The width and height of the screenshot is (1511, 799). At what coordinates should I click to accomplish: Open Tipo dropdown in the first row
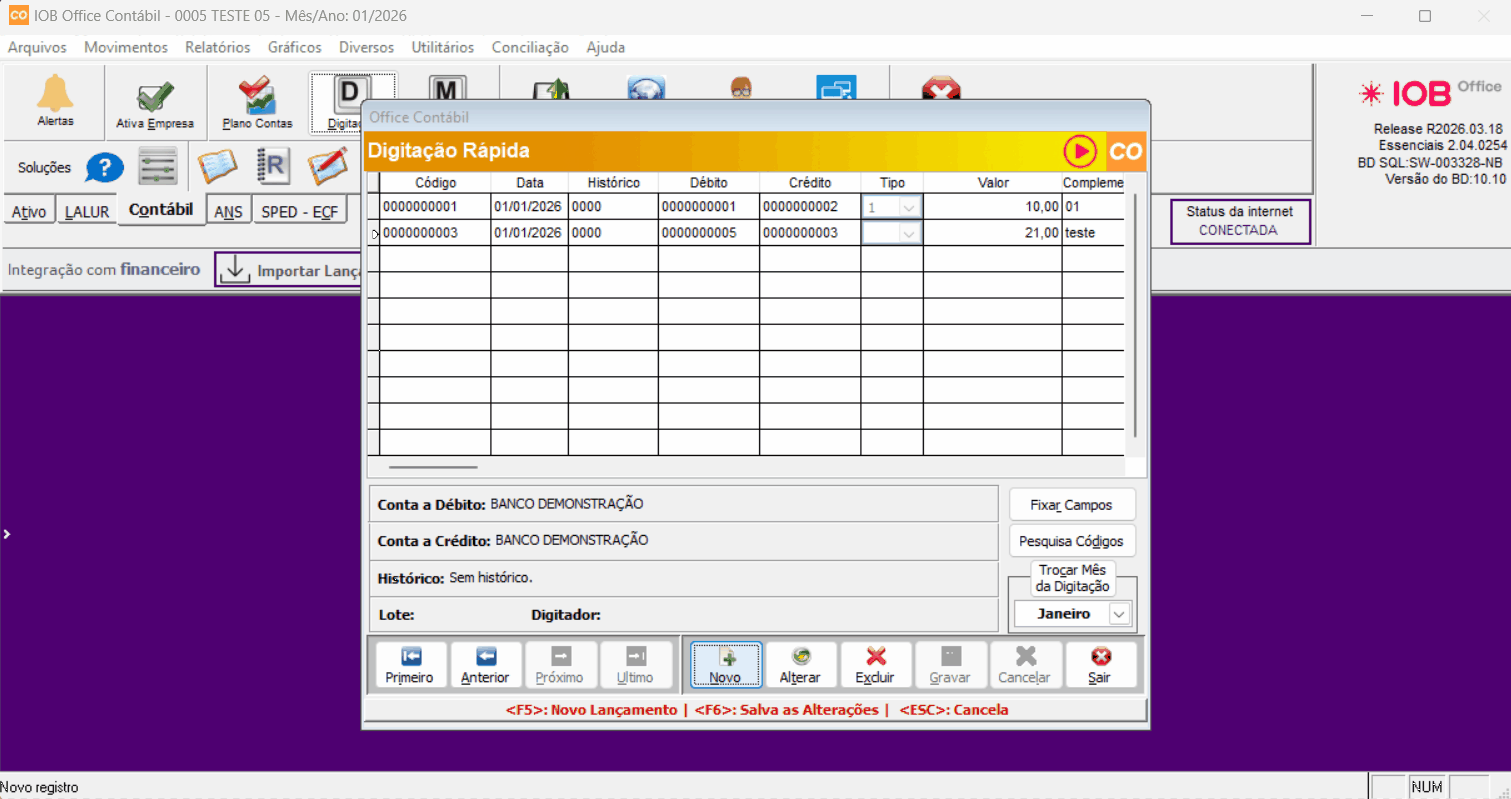coord(909,207)
